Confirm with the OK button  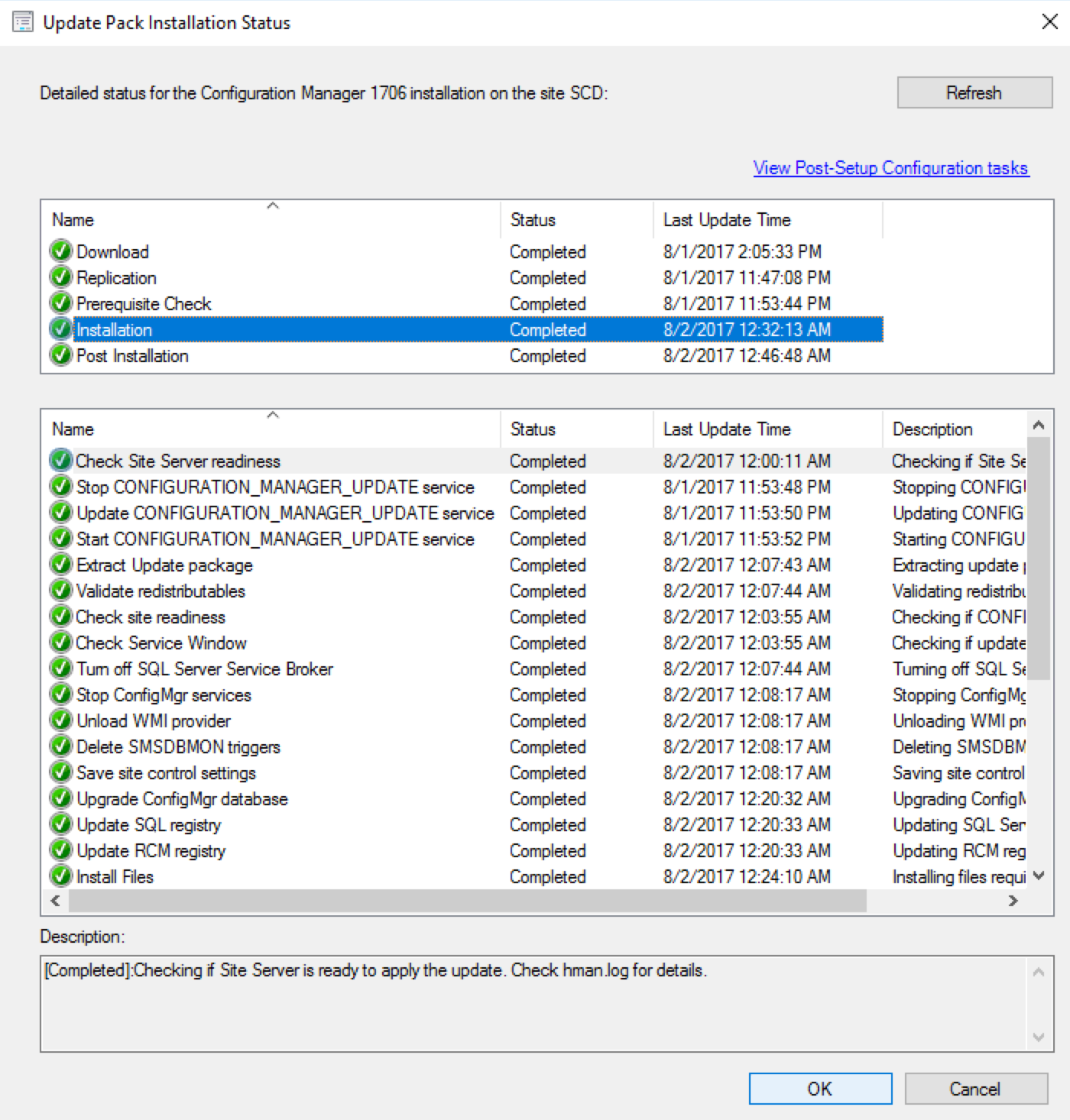tap(820, 1089)
